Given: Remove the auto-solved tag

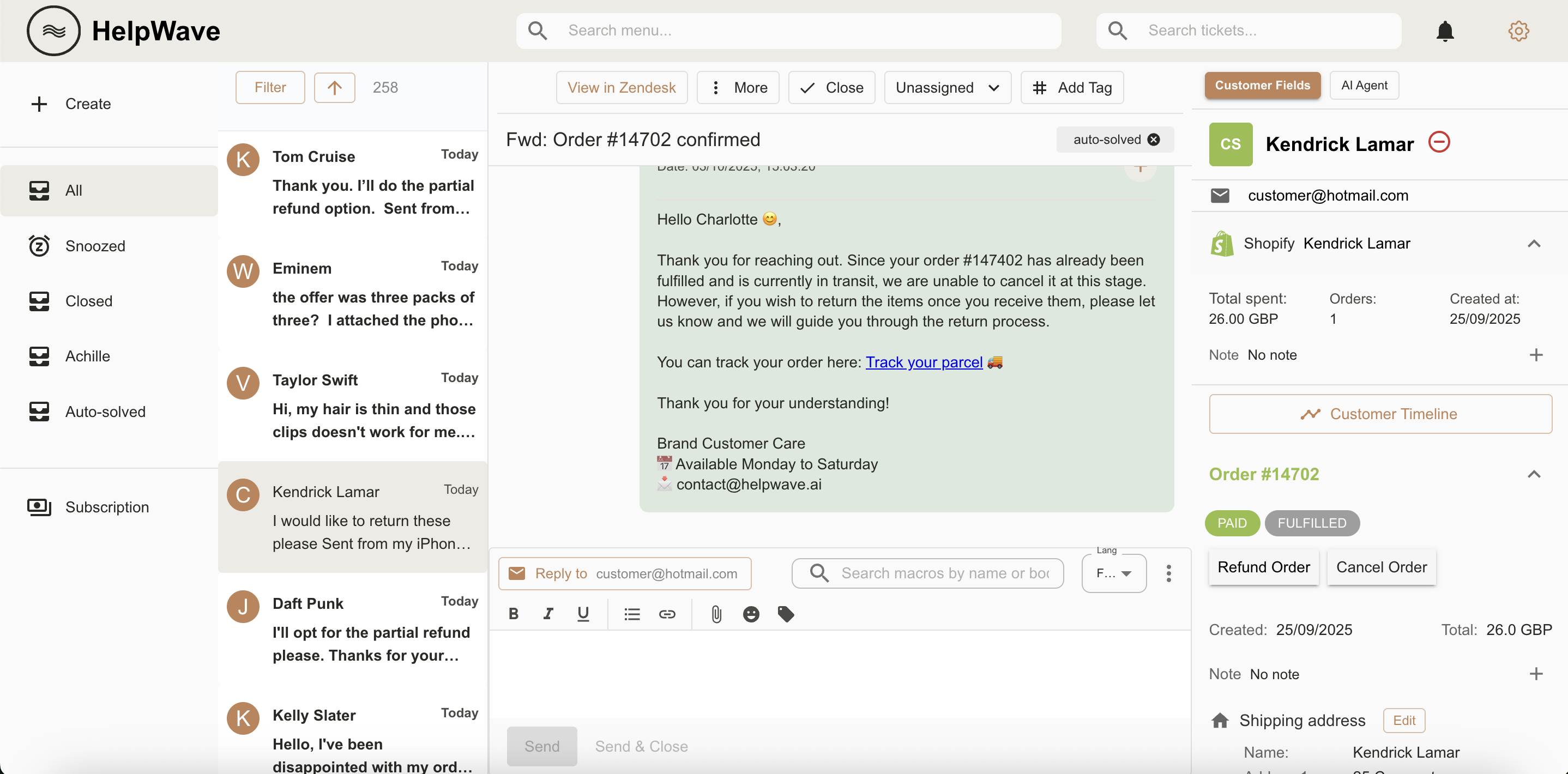Looking at the screenshot, I should point(1154,140).
